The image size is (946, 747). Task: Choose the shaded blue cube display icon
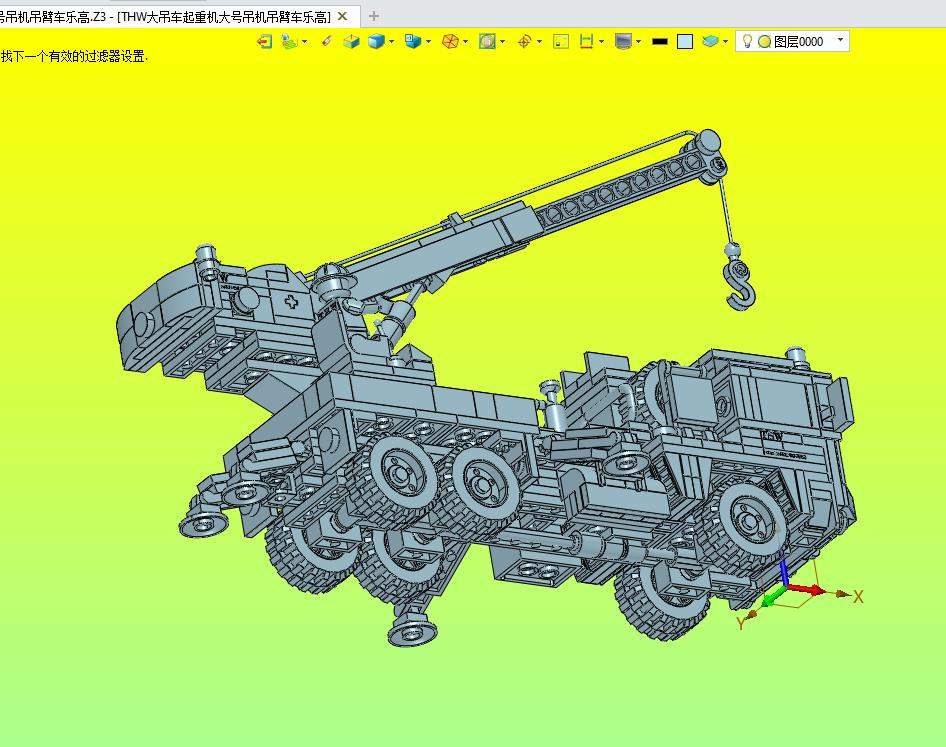pos(376,42)
